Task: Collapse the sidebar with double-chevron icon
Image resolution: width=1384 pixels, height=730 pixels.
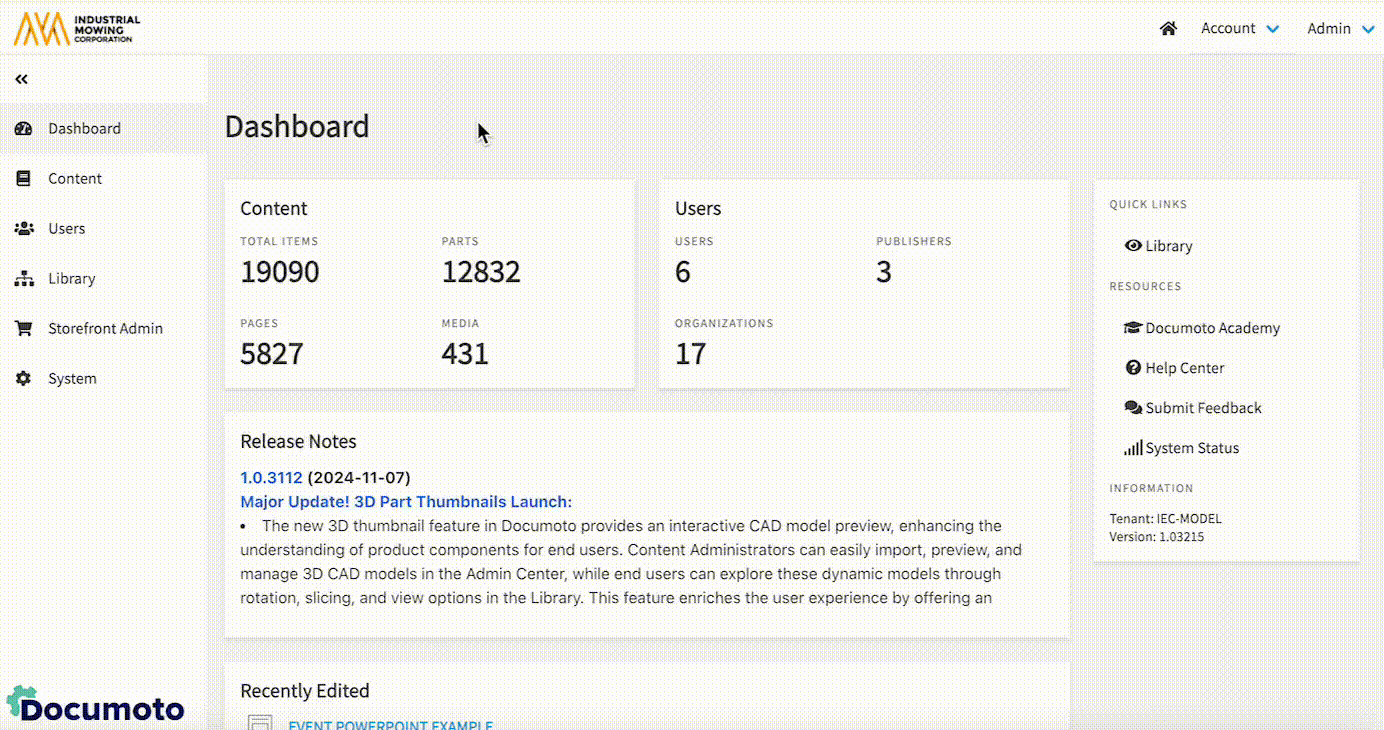Action: (x=21, y=79)
